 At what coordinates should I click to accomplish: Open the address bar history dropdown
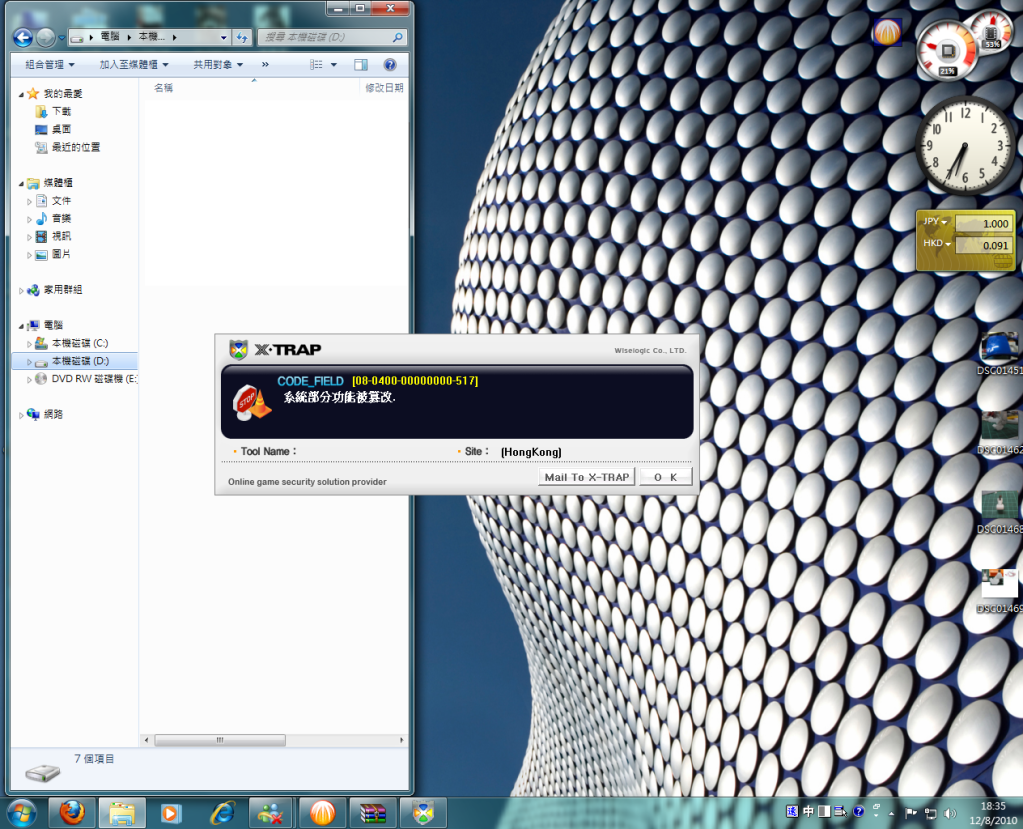[x=223, y=38]
